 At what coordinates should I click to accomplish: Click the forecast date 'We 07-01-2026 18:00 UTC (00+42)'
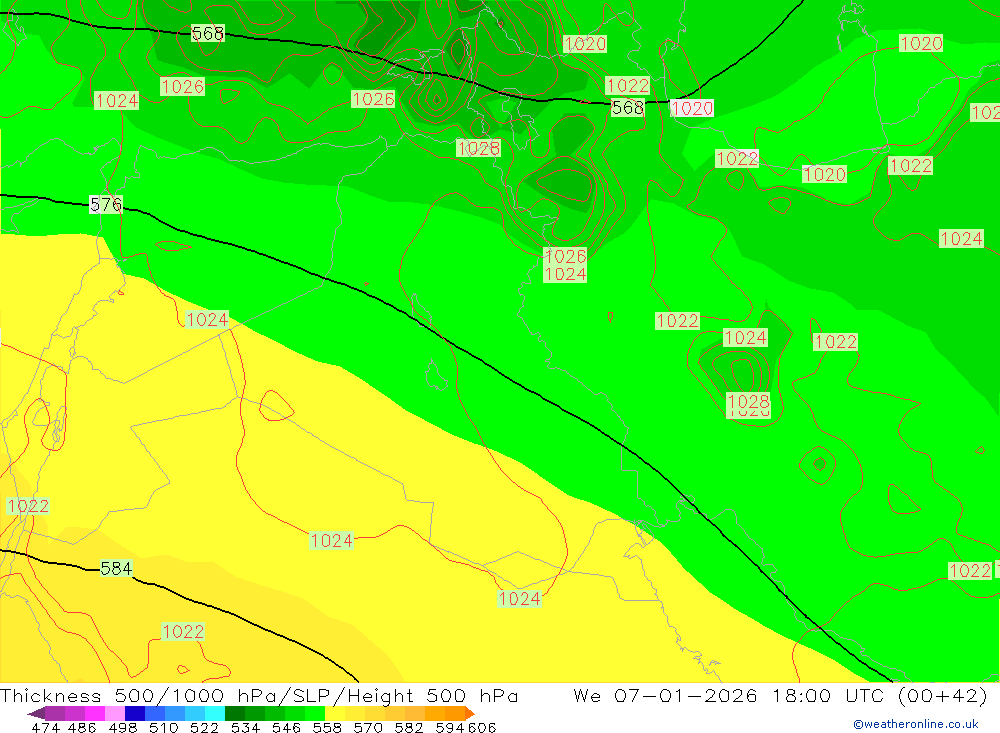(x=780, y=695)
